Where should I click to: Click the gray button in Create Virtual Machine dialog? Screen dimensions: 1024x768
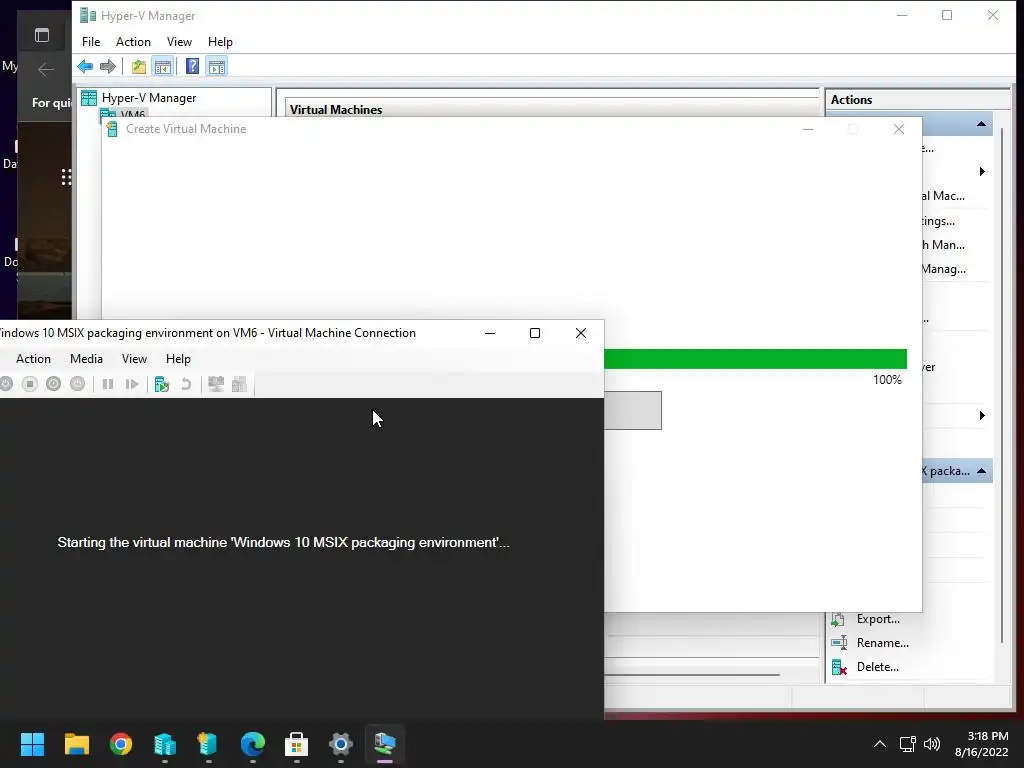point(633,411)
